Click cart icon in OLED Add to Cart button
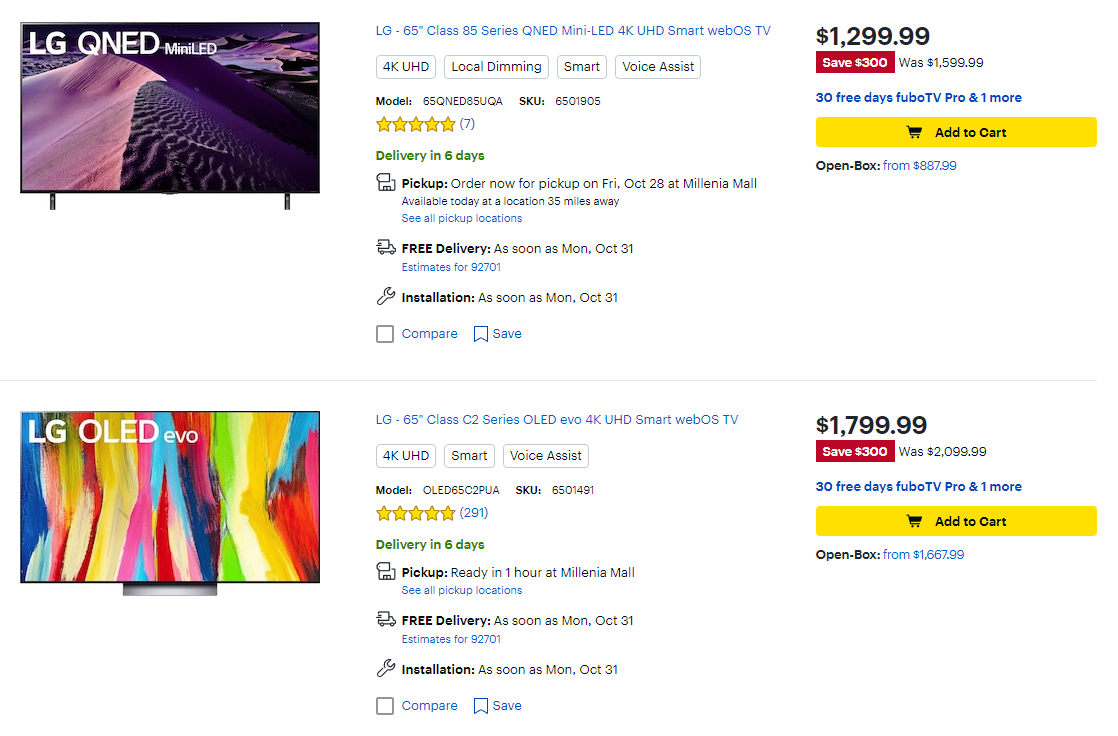The width and height of the screenshot is (1118, 736). (x=914, y=521)
